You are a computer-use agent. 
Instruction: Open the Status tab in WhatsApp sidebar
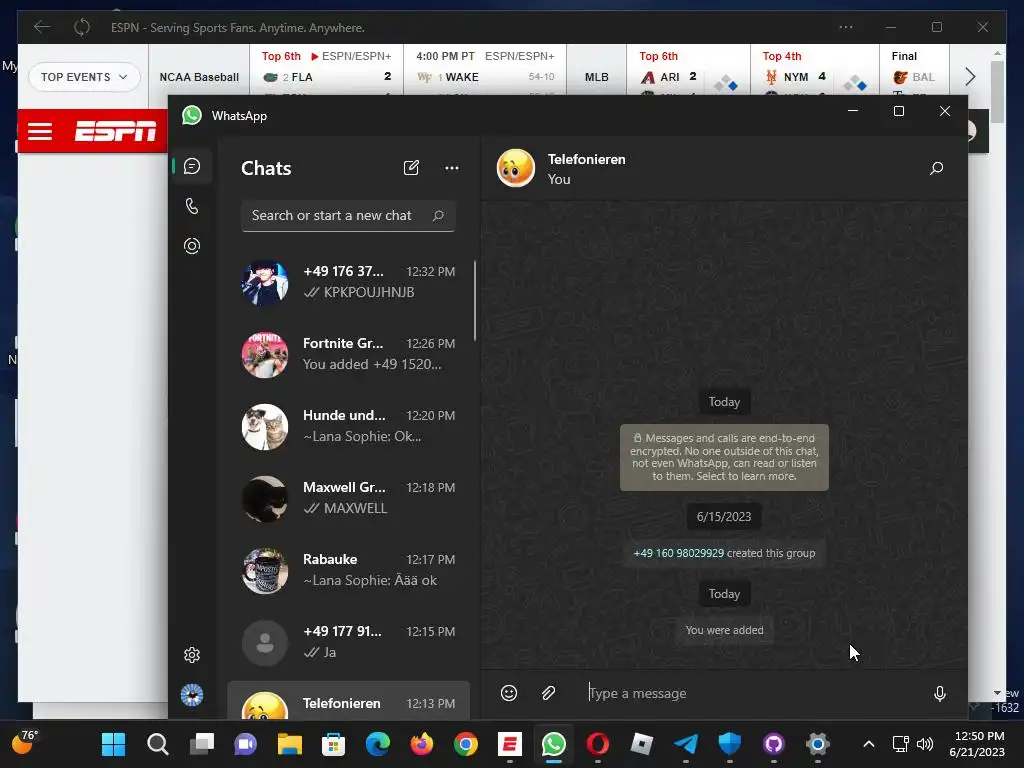click(x=192, y=246)
